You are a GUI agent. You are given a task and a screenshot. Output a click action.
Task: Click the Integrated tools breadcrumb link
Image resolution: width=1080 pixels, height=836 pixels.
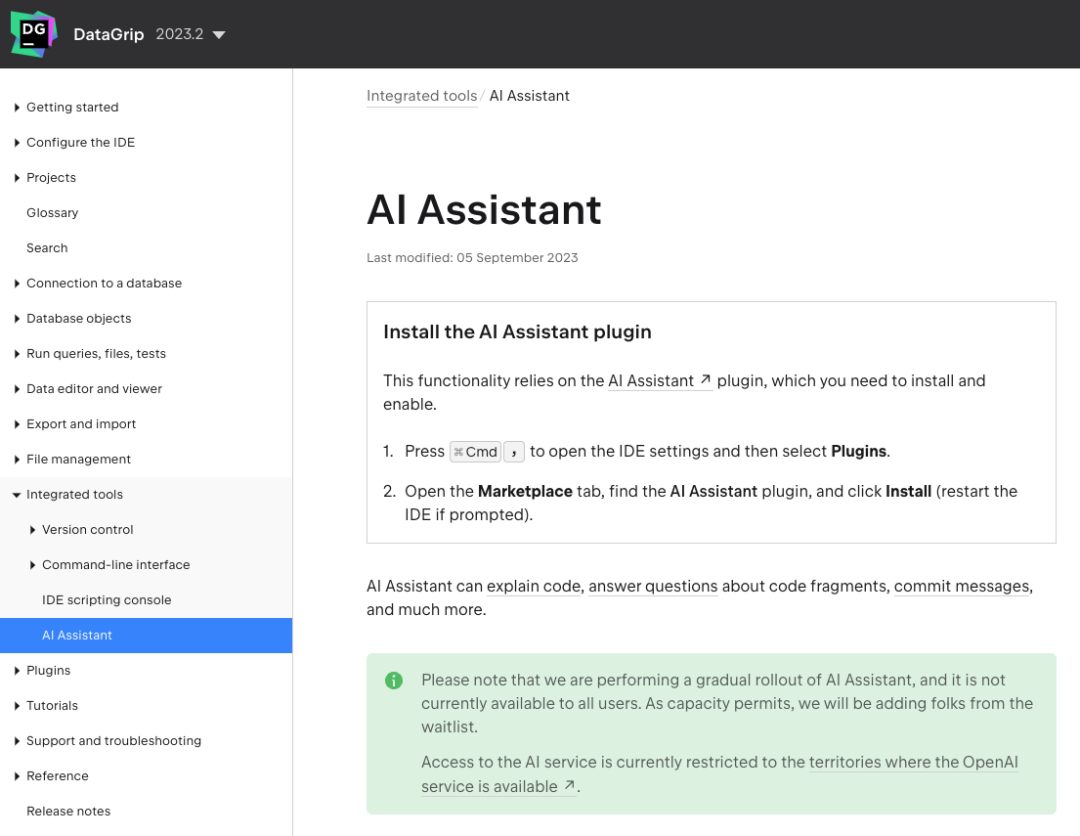point(421,96)
